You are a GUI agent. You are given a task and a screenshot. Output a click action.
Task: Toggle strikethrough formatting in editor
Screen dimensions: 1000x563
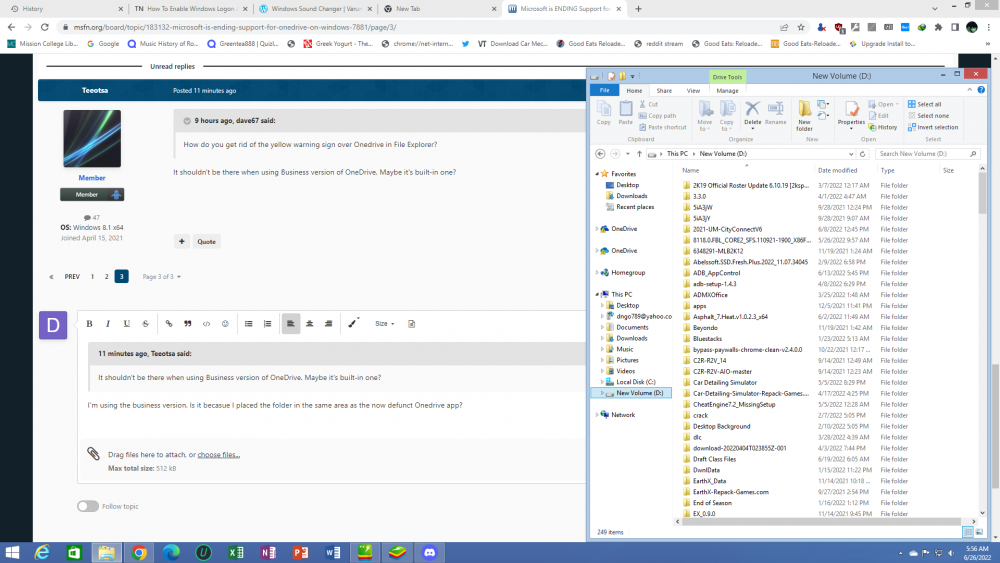(146, 324)
